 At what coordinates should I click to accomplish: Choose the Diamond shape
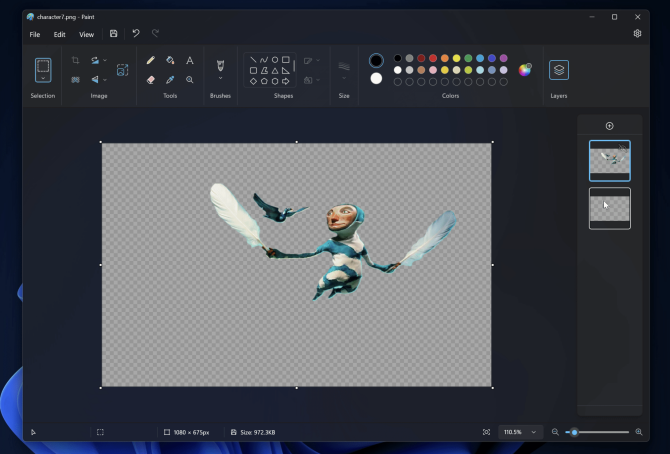pyautogui.click(x=253, y=81)
